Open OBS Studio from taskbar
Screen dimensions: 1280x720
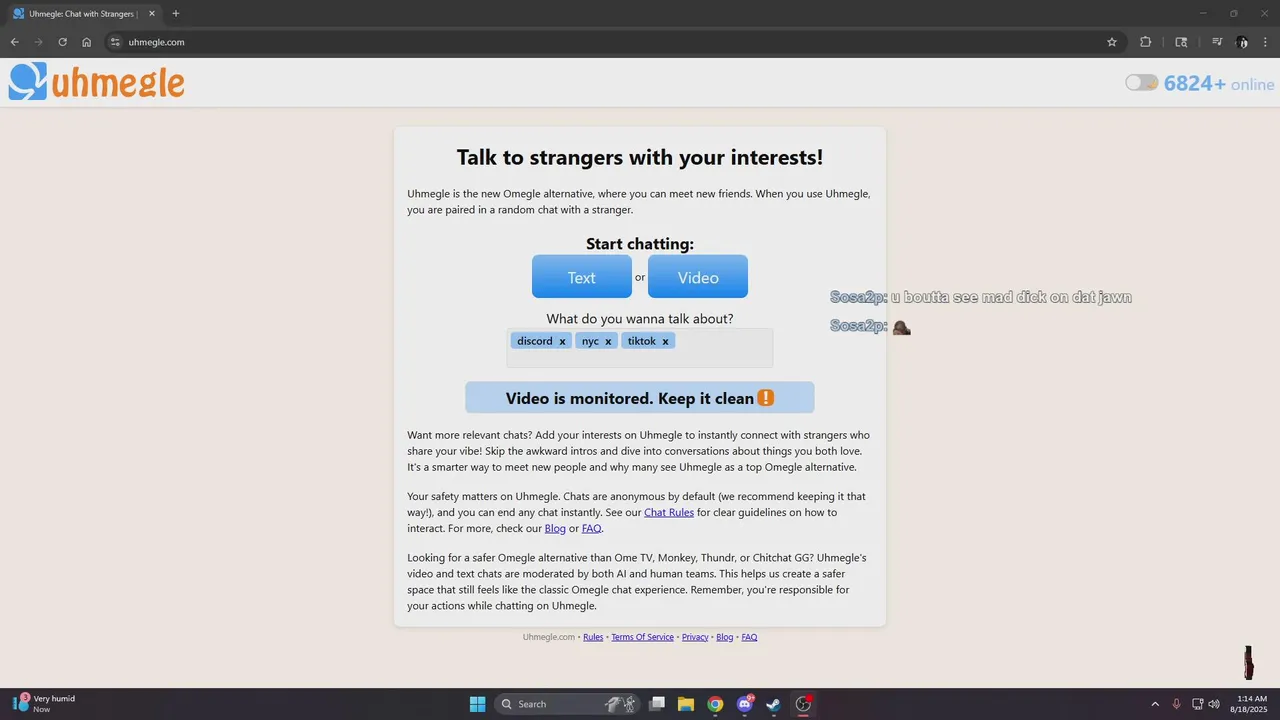(803, 704)
